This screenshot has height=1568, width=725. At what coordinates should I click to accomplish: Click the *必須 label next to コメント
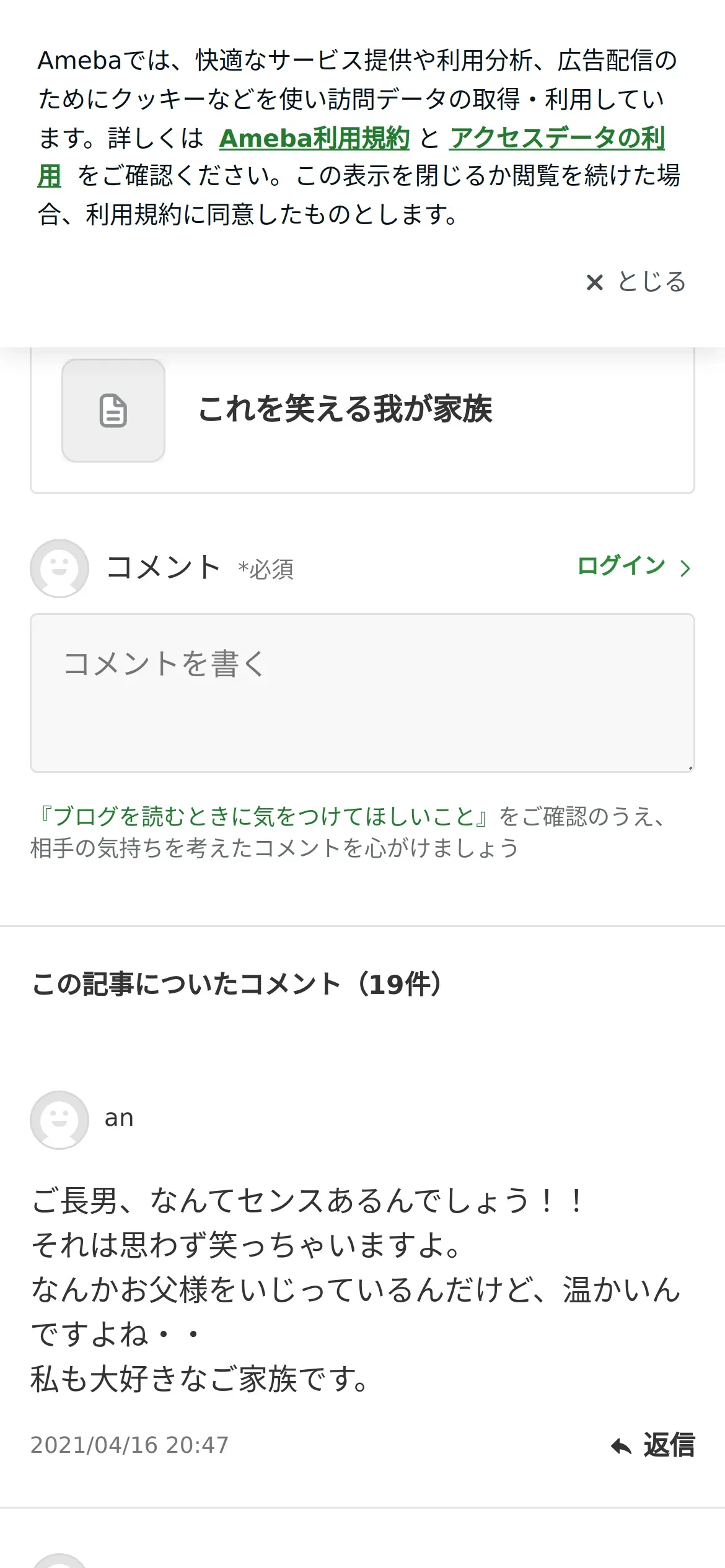coord(266,570)
